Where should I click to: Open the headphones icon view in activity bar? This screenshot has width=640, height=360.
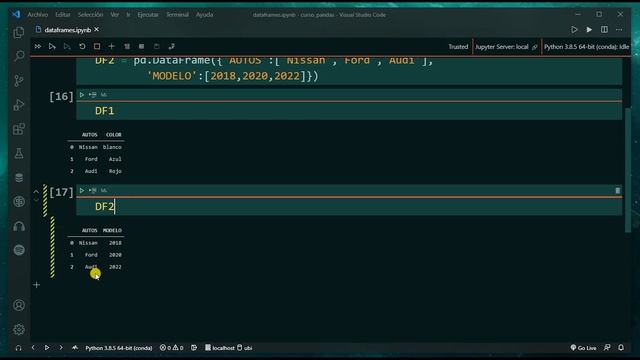coord(19,226)
